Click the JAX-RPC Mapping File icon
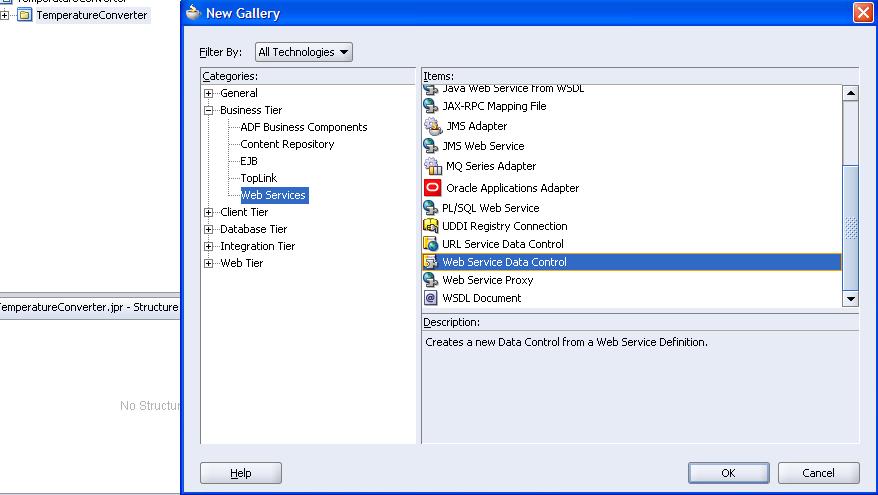This screenshot has height=495, width=878. pos(430,106)
